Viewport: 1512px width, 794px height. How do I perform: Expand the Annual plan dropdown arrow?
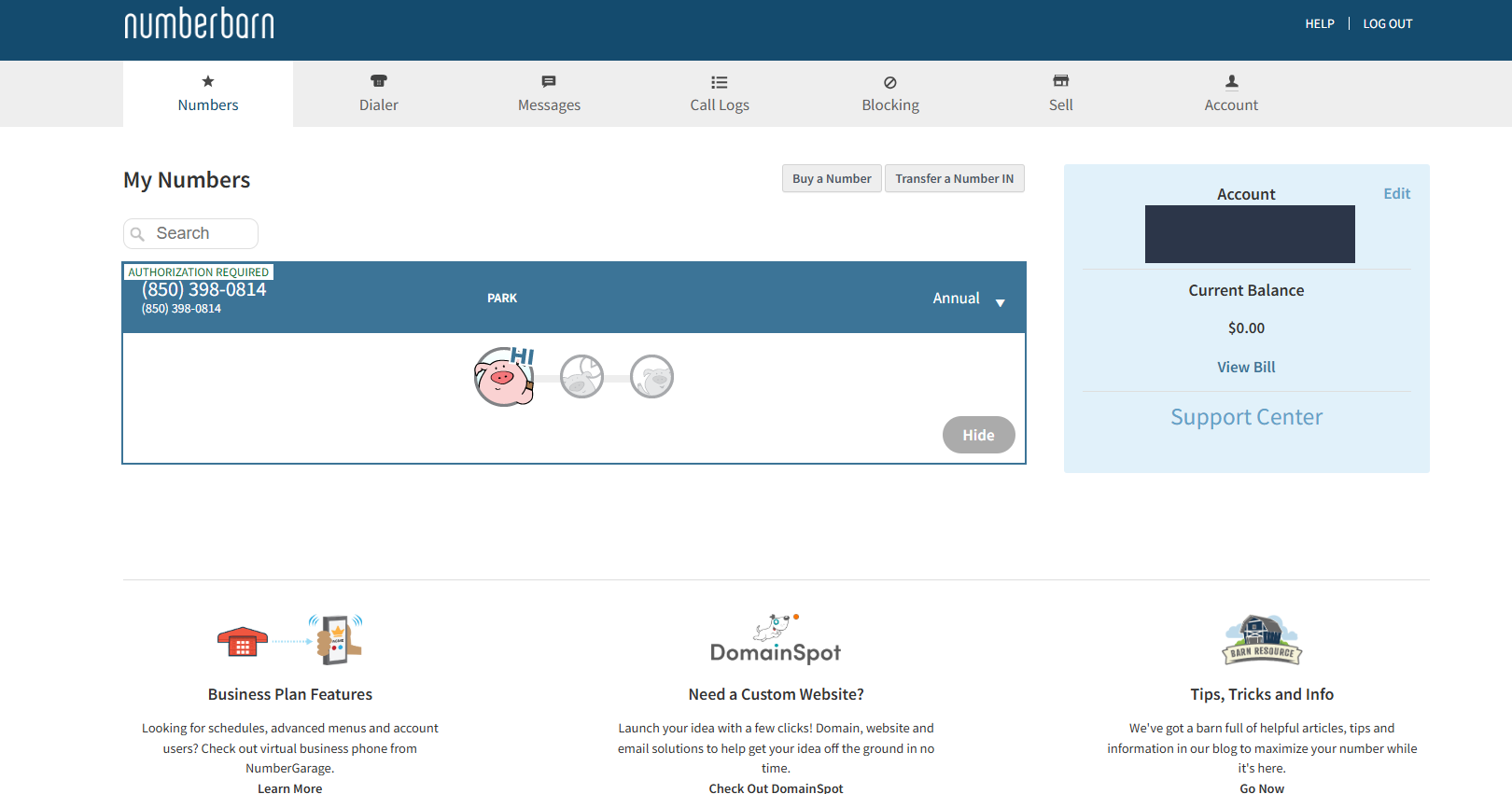click(1000, 303)
